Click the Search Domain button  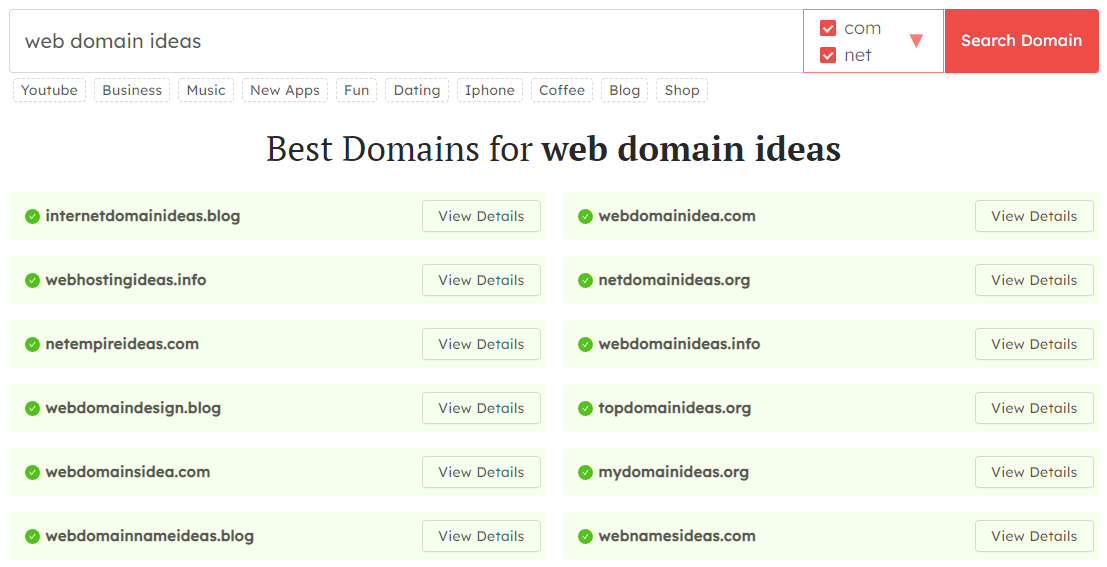pyautogui.click(x=1022, y=41)
